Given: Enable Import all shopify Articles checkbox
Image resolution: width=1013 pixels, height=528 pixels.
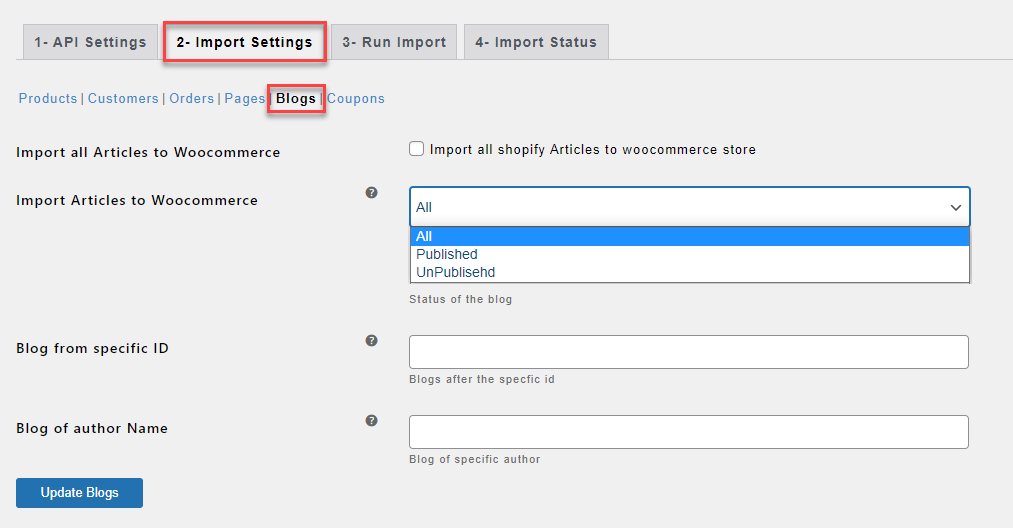Looking at the screenshot, I should [417, 149].
